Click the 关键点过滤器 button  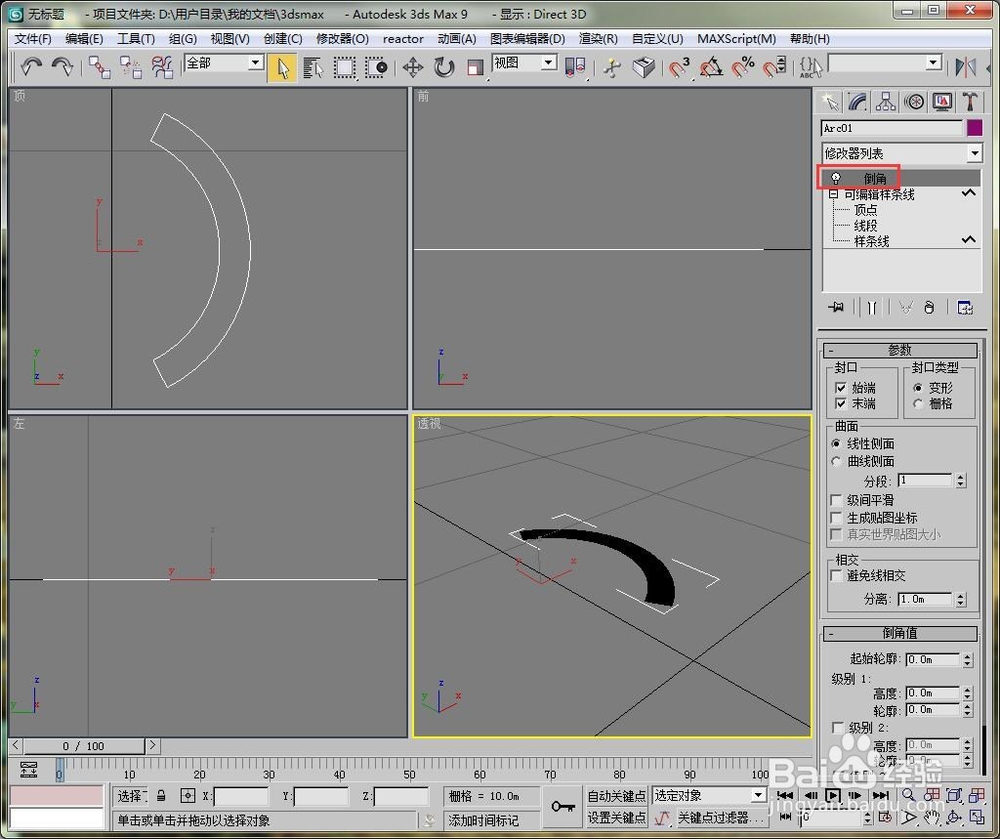[719, 817]
